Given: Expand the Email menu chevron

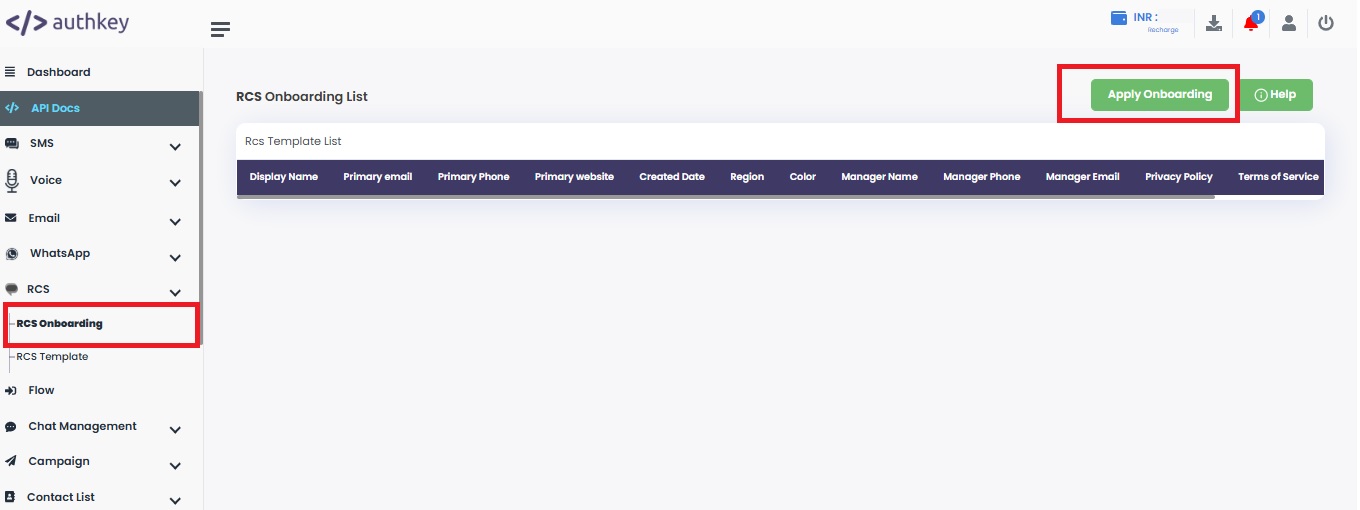Looking at the screenshot, I should click(x=175, y=222).
